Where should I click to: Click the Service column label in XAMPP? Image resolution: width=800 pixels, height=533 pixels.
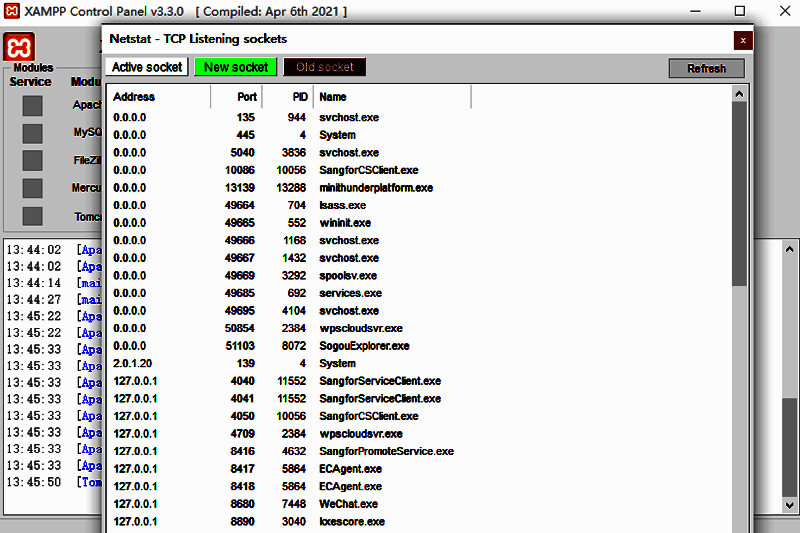click(x=31, y=82)
